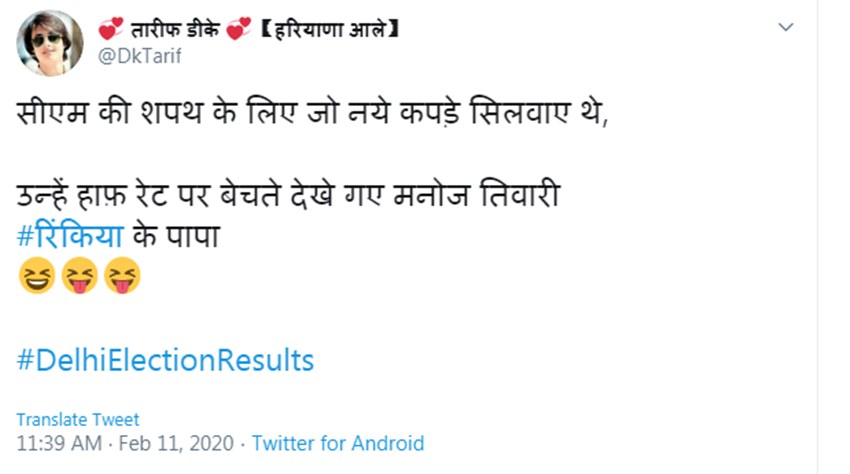The width and height of the screenshot is (850, 474).
Task: Open the 11:39 AM · Feb 11, 2020 timestamp
Action: click(x=125, y=443)
